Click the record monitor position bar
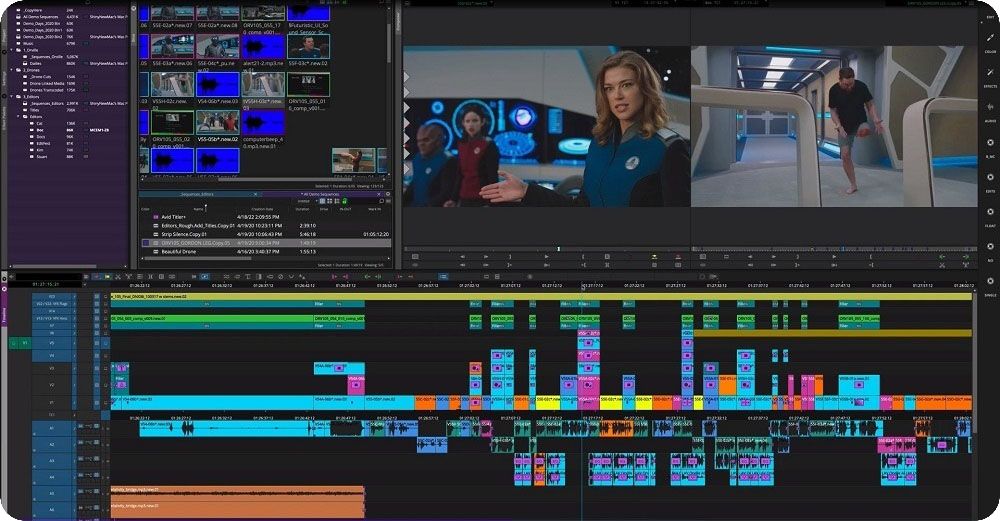 click(x=832, y=247)
